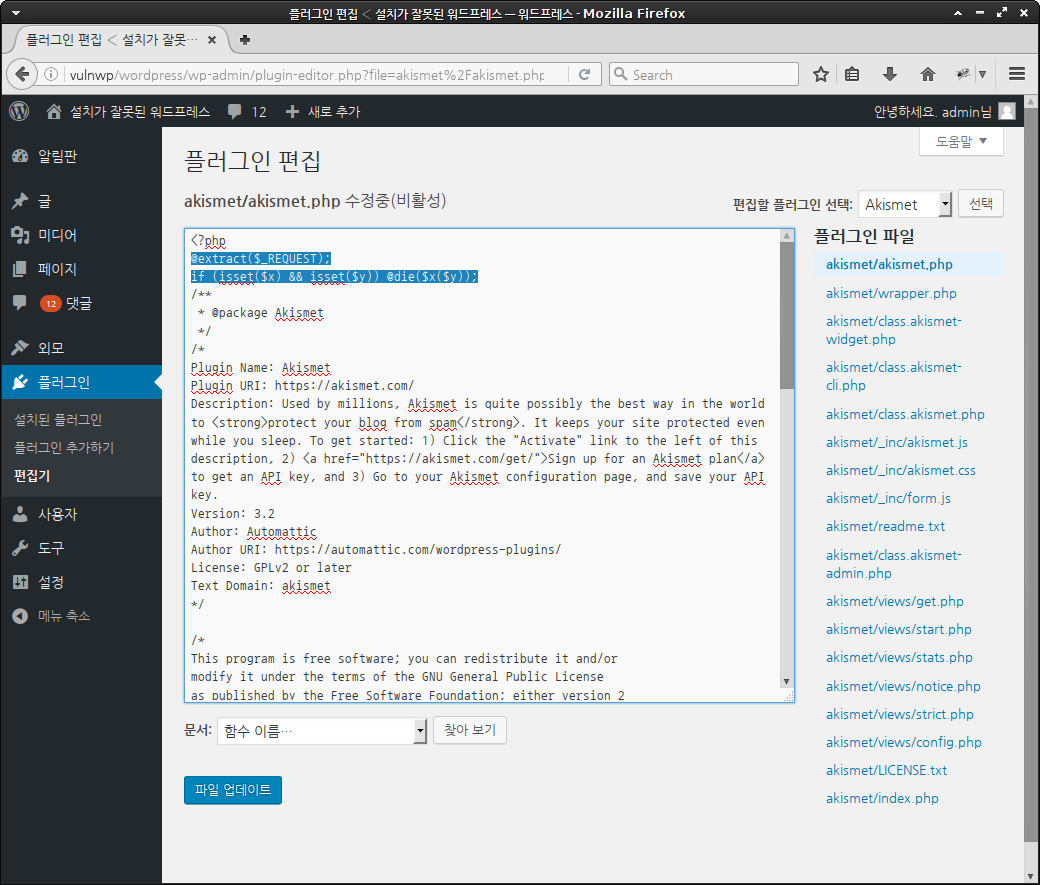
Task: Open the 12 comments bubble in the admin bar
Action: click(x=247, y=111)
